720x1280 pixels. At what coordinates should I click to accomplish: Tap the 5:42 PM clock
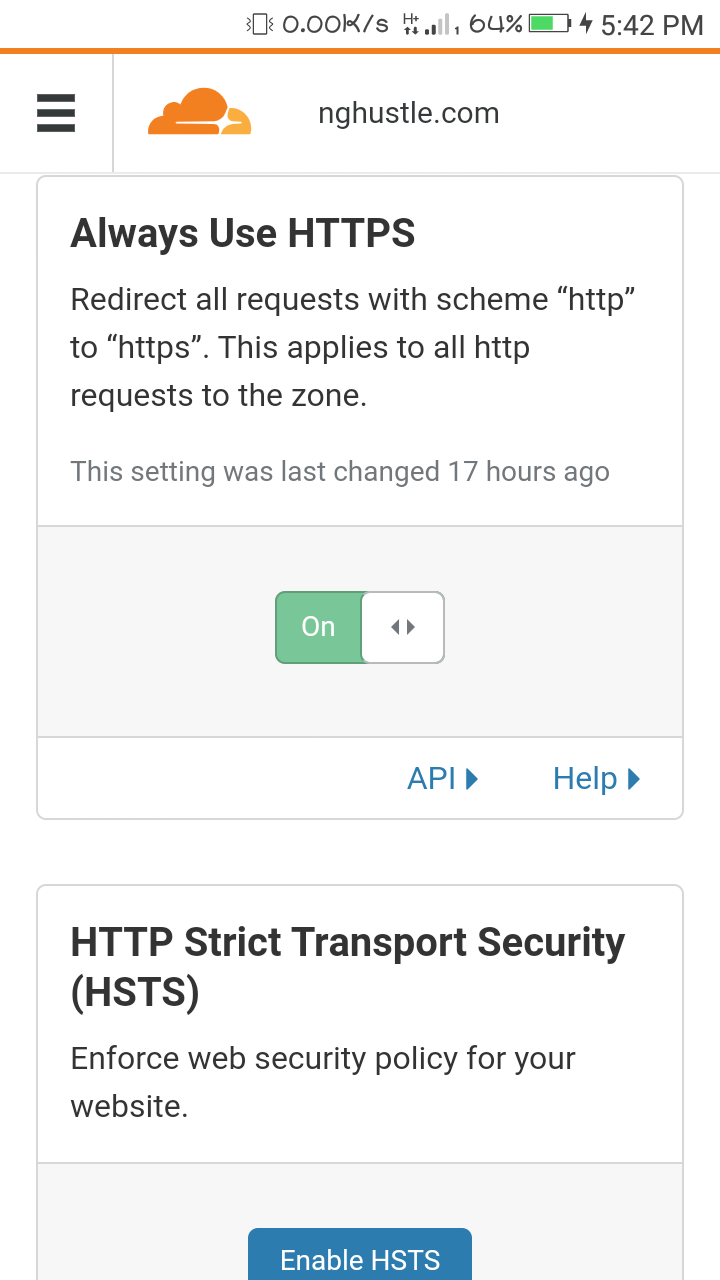[x=652, y=25]
